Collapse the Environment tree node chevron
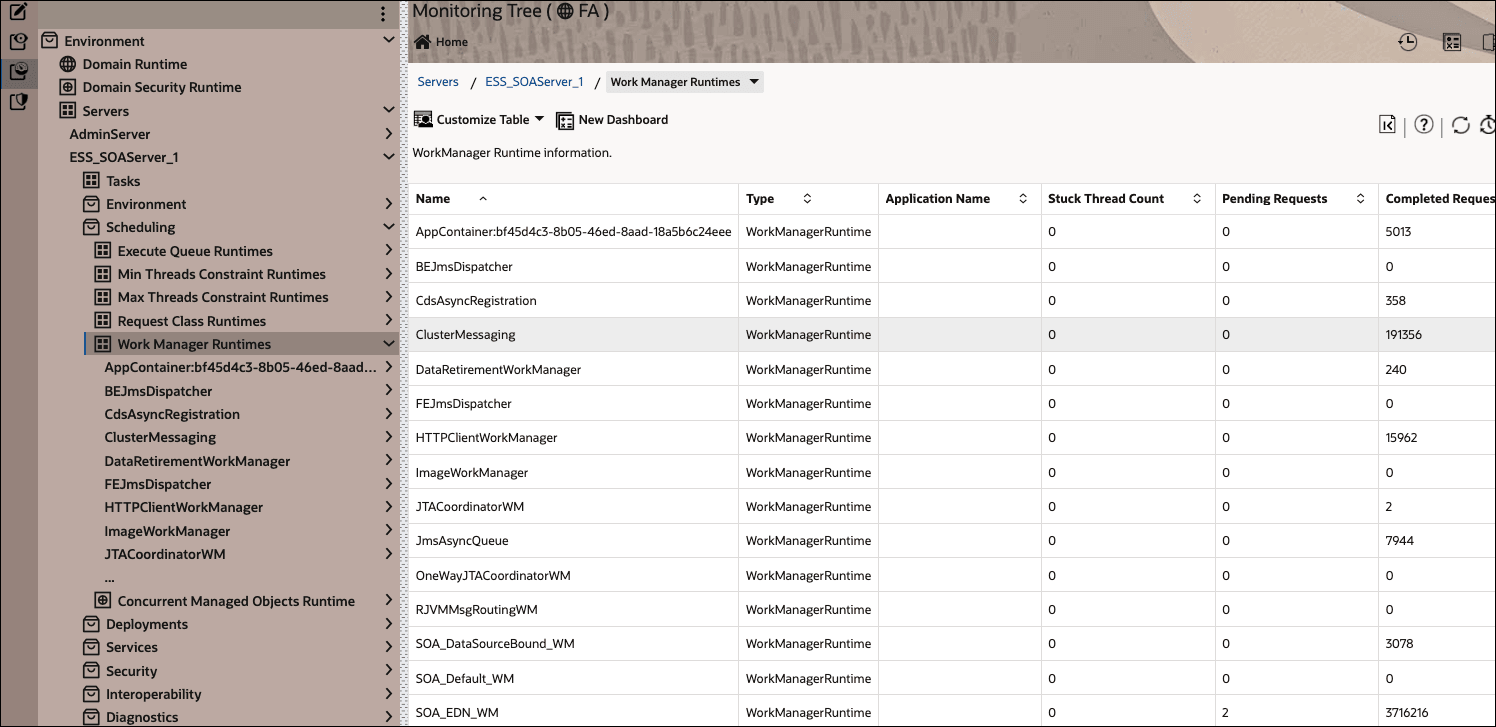Image resolution: width=1496 pixels, height=727 pixels. (x=389, y=41)
